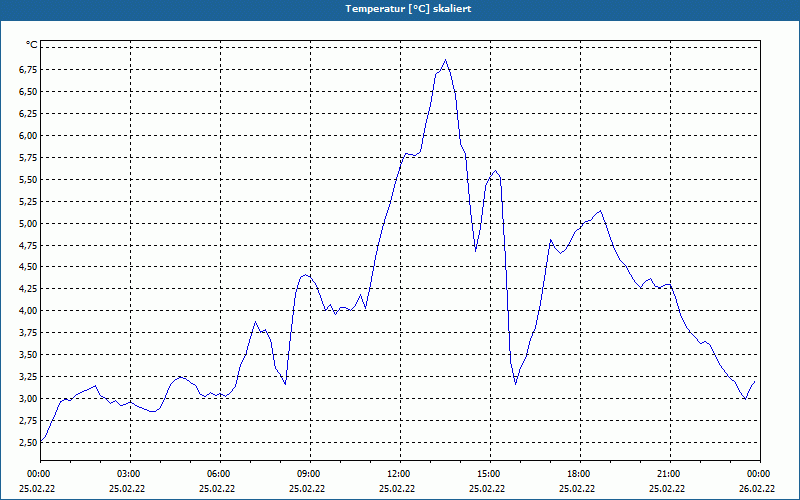Click the 25.02.22 date under 03:00
Screen dimensions: 800x500
point(127,488)
